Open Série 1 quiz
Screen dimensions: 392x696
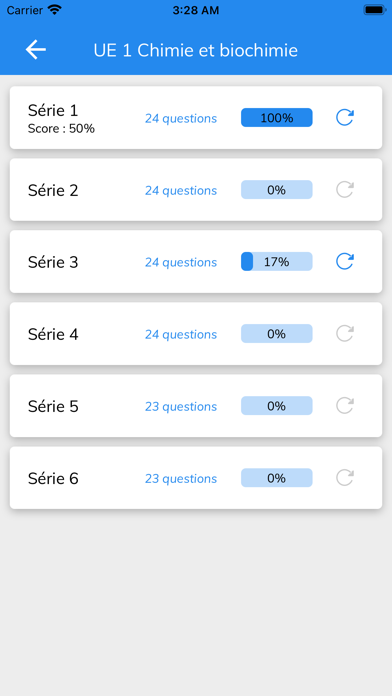pyautogui.click(x=196, y=118)
